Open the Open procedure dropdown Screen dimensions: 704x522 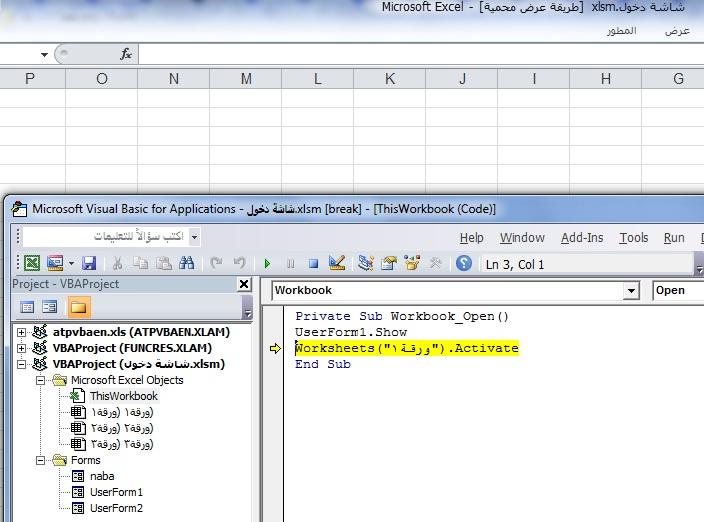[x=678, y=290]
